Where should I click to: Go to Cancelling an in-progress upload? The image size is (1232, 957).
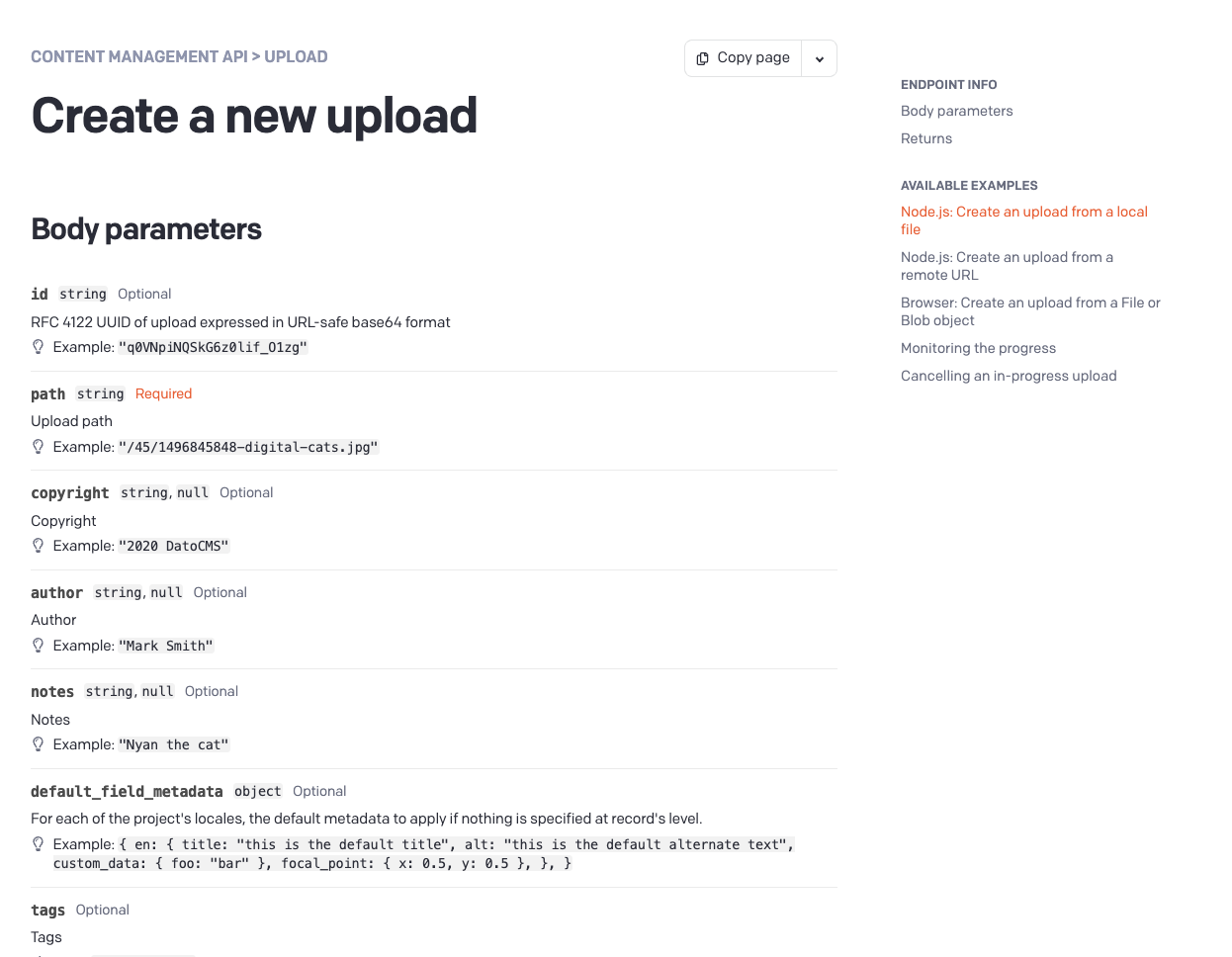[1009, 376]
